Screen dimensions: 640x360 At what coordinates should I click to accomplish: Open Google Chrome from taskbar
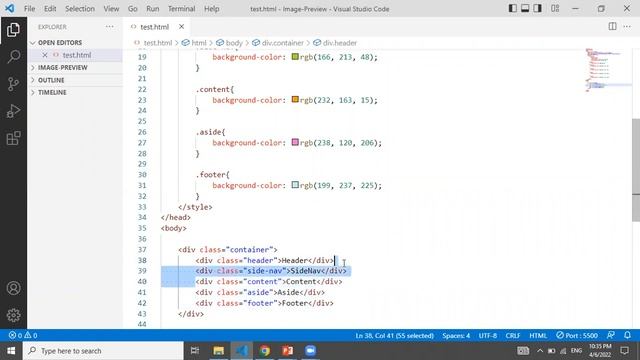(264, 351)
